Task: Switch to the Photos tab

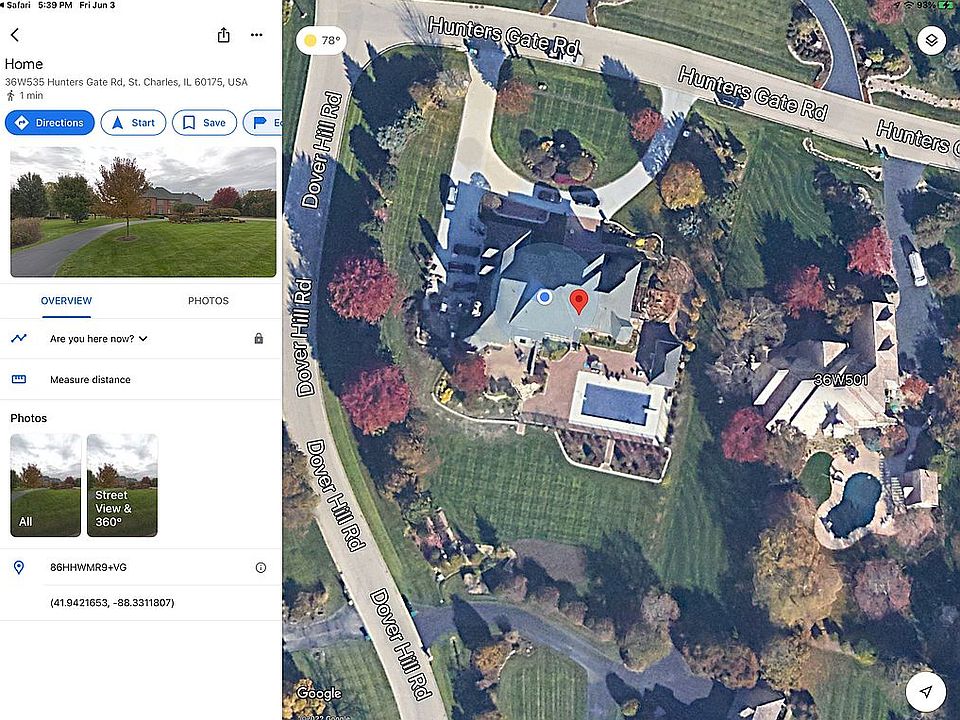Action: click(x=208, y=301)
